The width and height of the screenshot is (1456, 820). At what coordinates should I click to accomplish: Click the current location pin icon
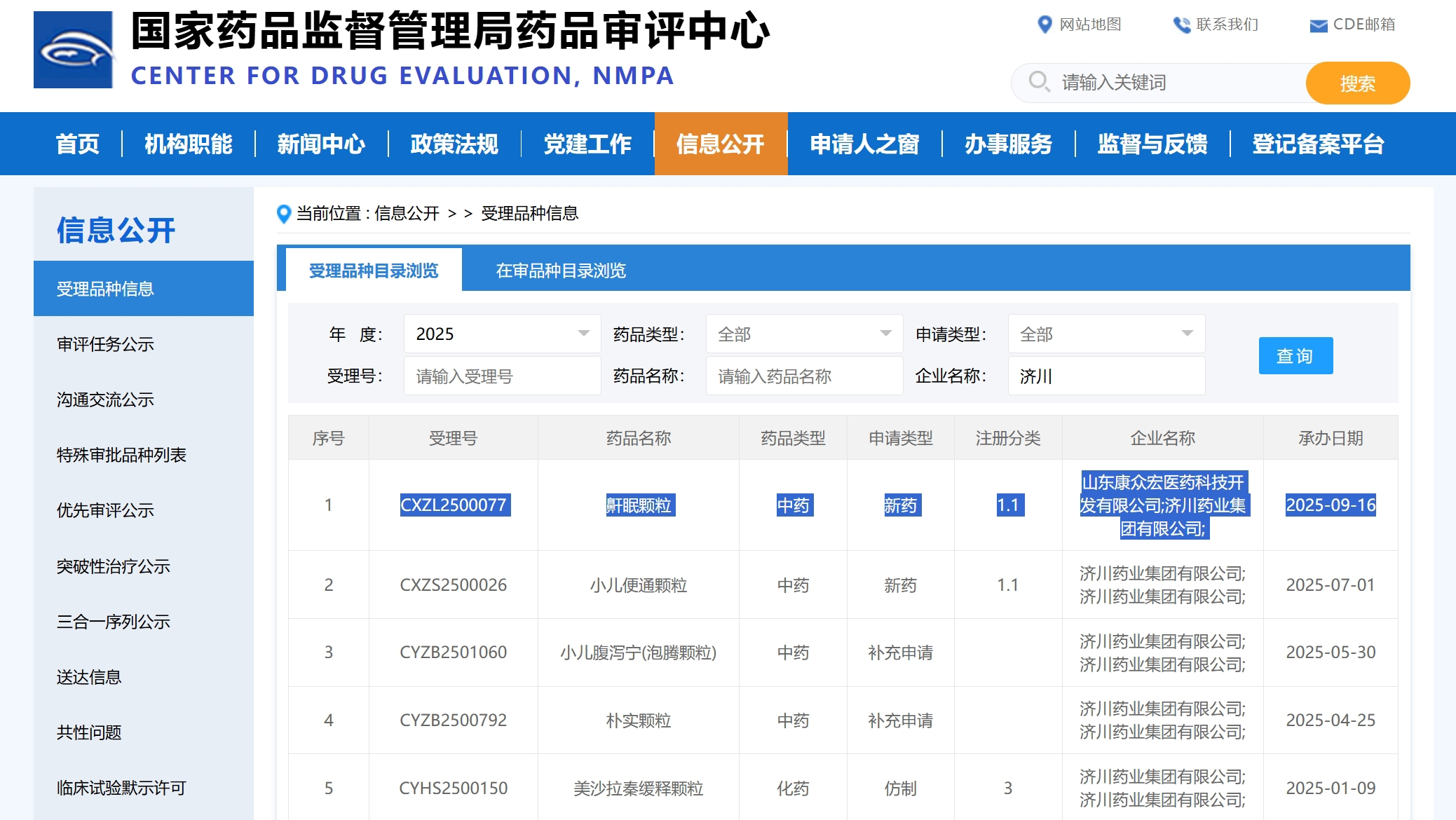pos(284,214)
